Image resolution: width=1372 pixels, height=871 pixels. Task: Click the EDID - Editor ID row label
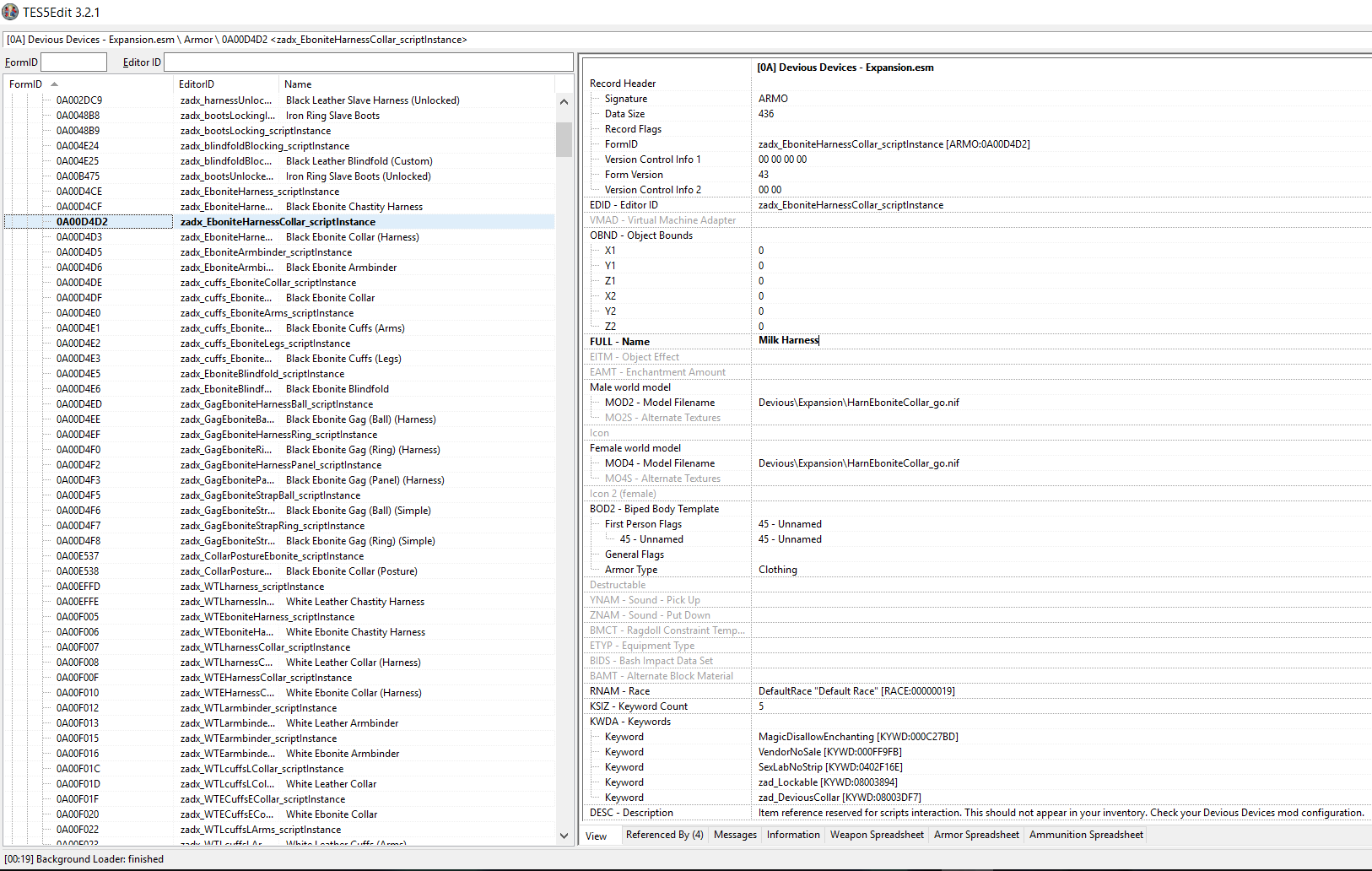coord(624,205)
